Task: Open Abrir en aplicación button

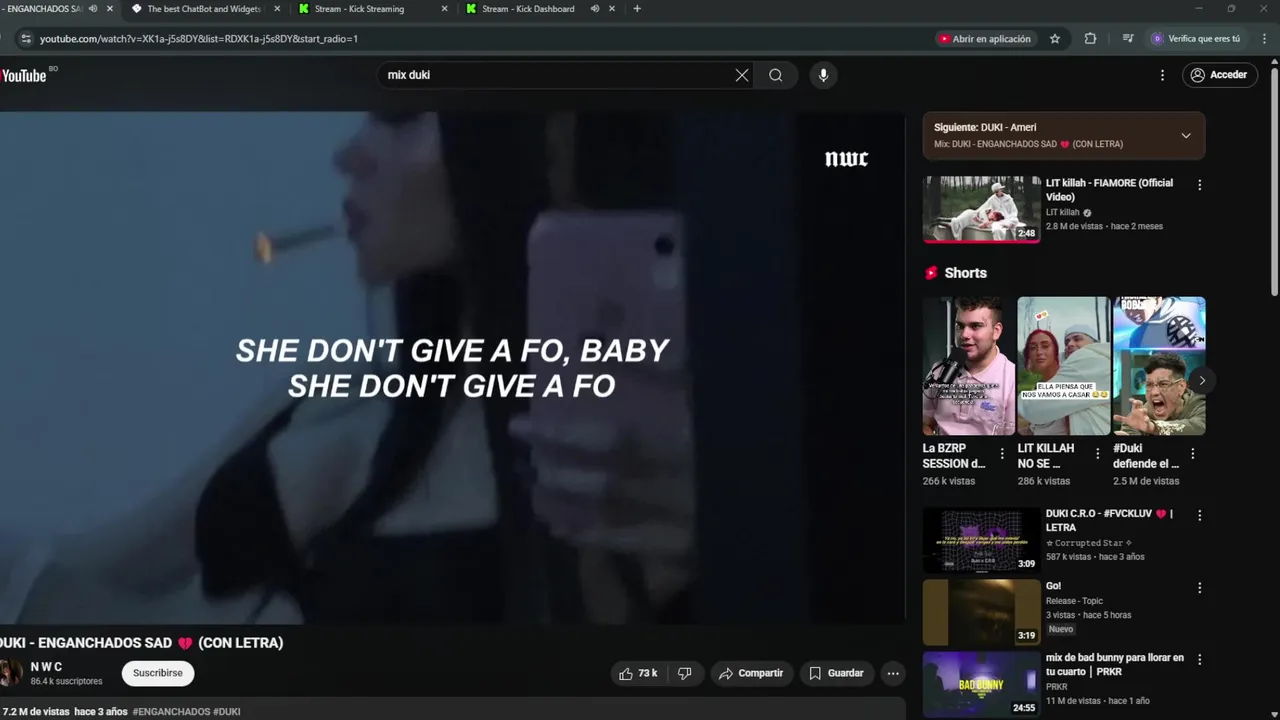Action: click(984, 39)
